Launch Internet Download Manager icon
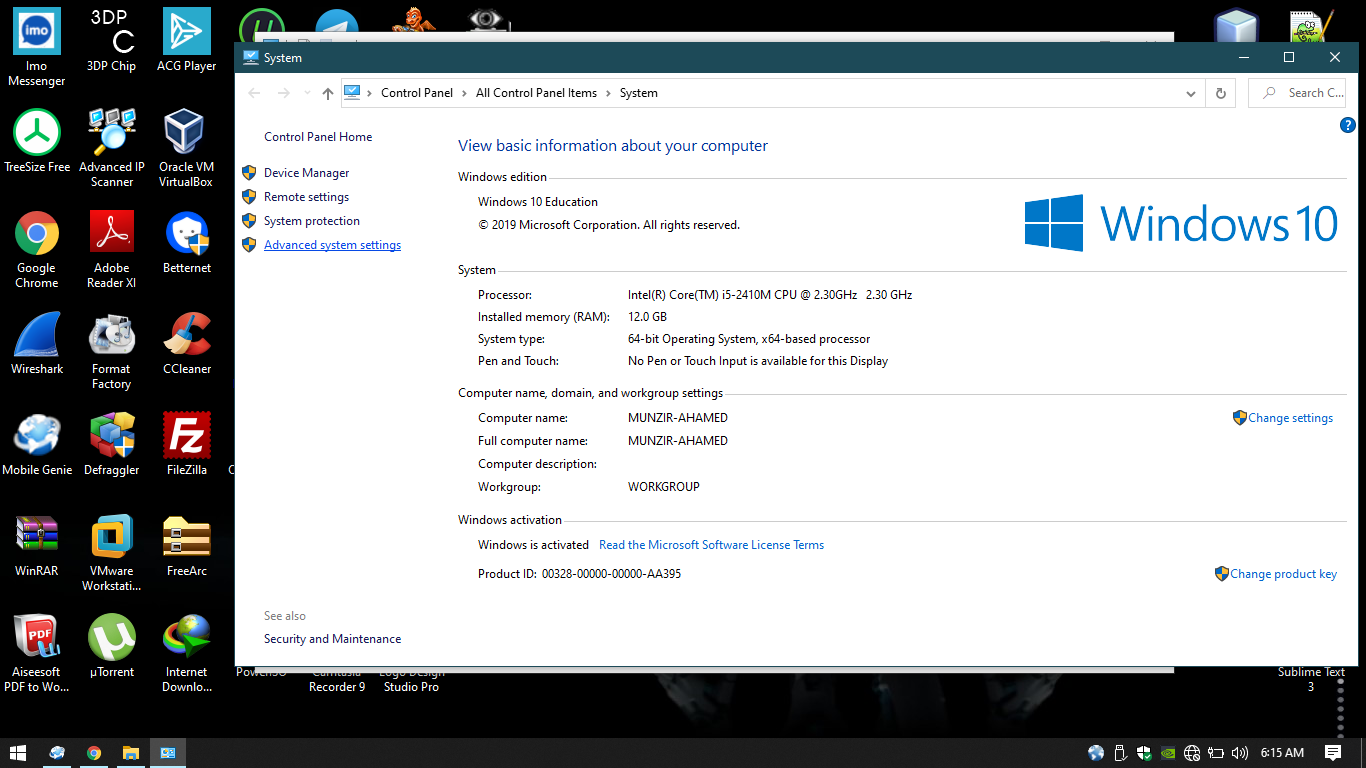 click(x=186, y=653)
